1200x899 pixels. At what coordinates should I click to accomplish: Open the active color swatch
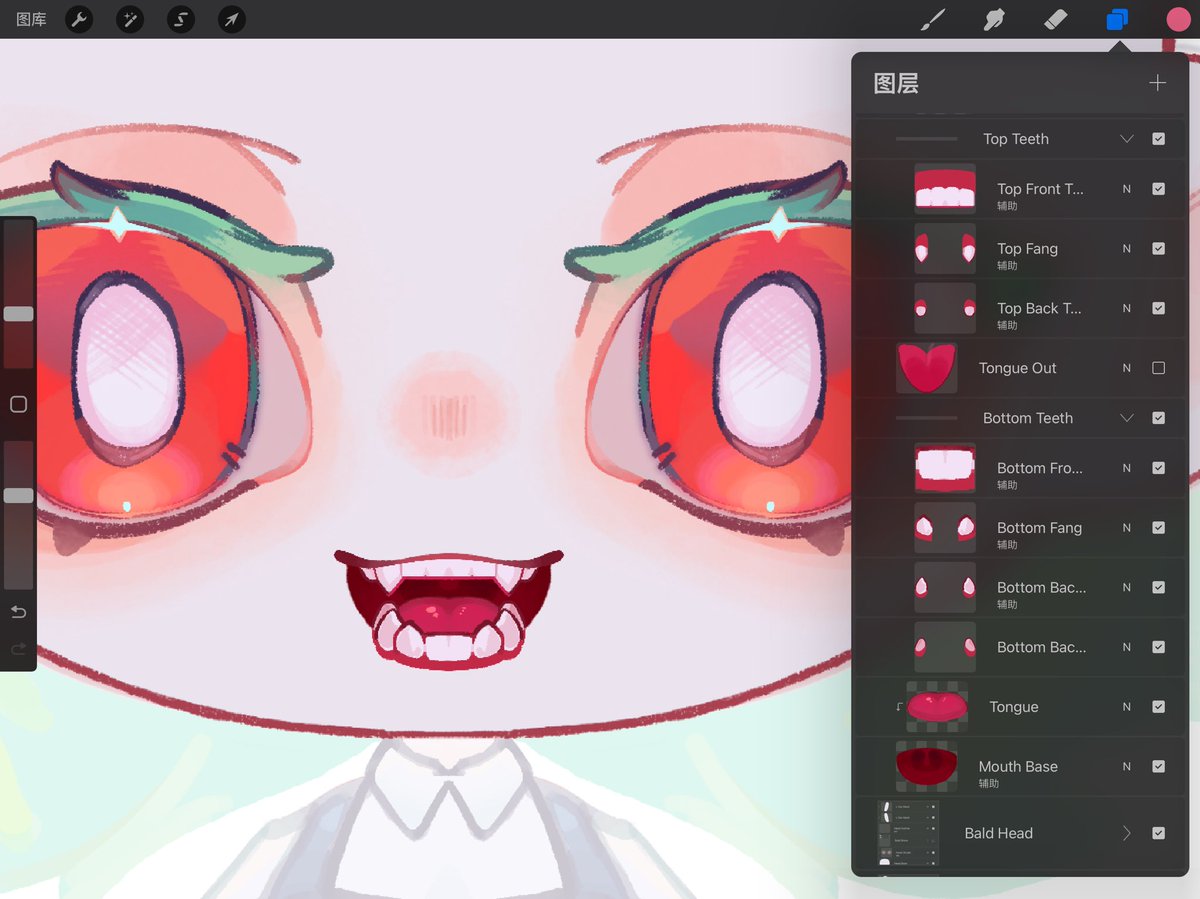pyautogui.click(x=1178, y=19)
